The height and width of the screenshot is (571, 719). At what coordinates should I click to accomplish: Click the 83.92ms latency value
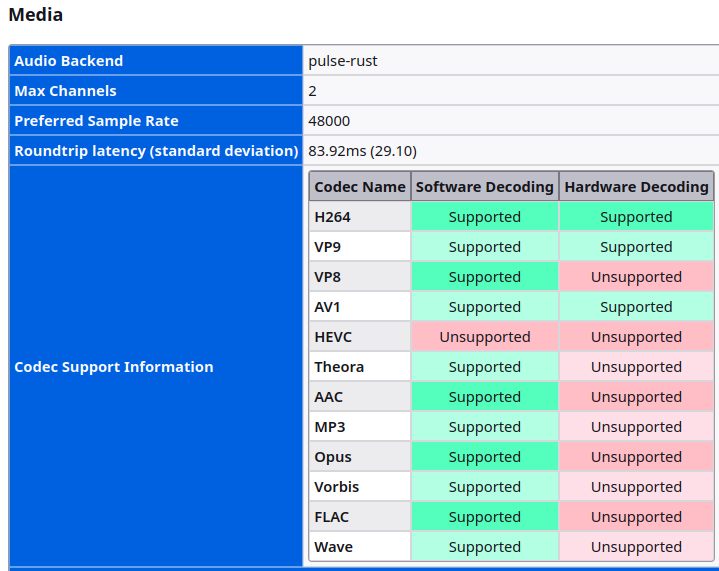point(362,151)
